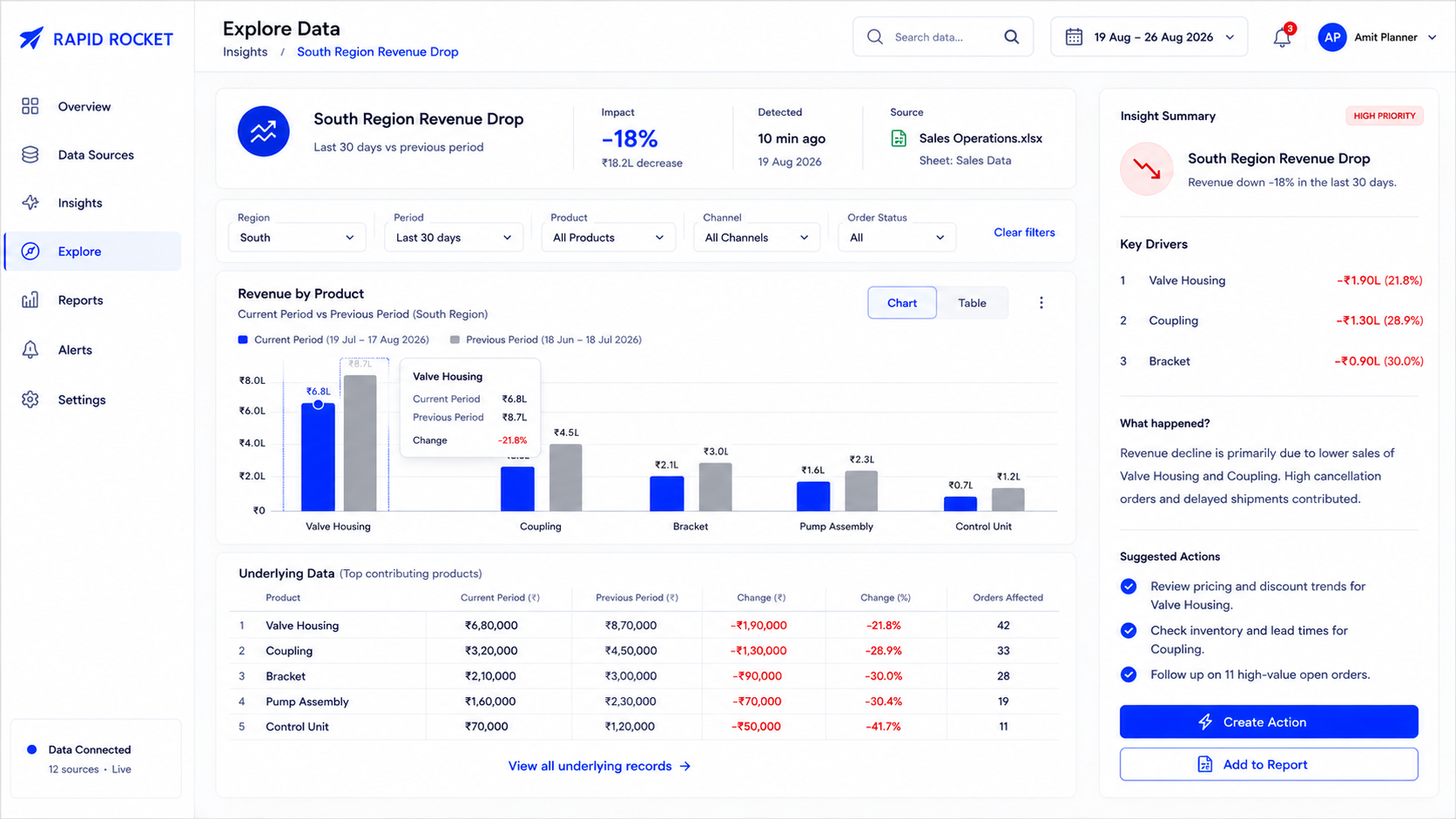Go to Data Sources in sidebar
1456x819 pixels.
click(x=93, y=155)
